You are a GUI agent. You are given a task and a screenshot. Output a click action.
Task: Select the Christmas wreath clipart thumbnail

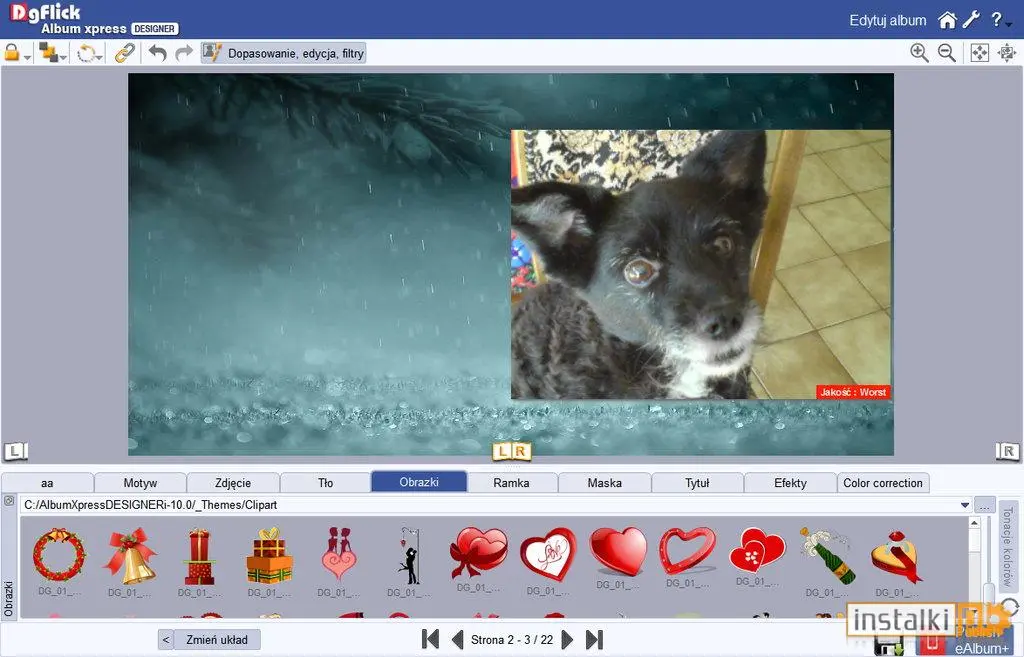coord(59,554)
